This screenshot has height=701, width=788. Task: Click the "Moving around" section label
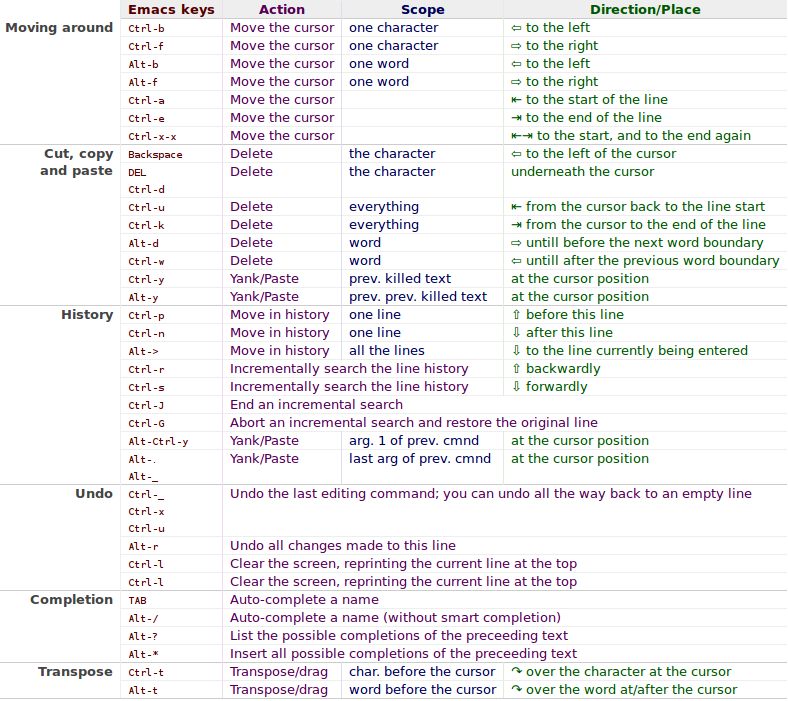pos(59,28)
